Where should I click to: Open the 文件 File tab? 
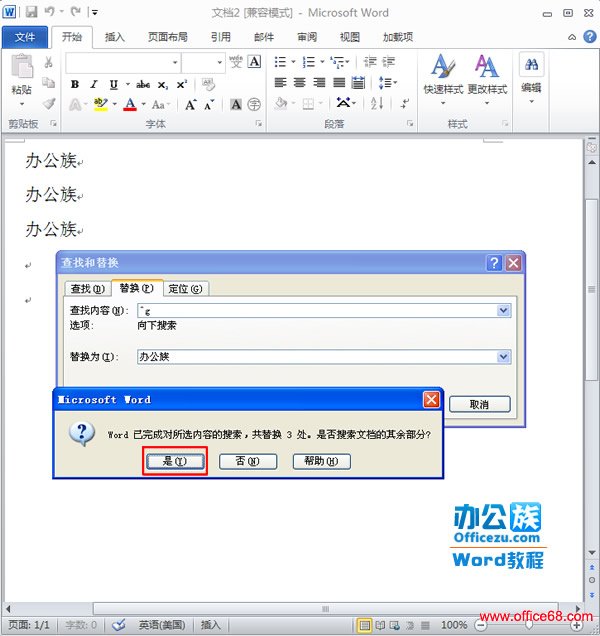coord(25,37)
